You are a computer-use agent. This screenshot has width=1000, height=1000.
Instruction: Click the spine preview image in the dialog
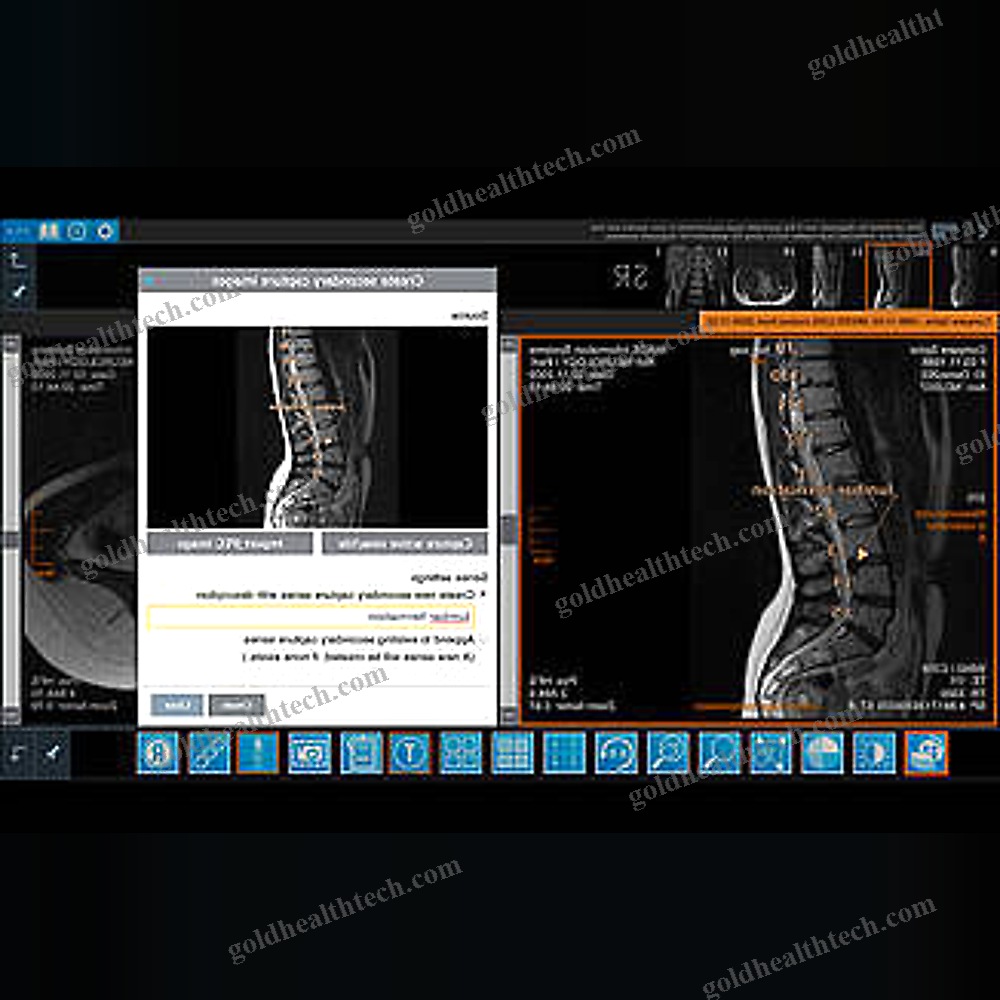318,427
